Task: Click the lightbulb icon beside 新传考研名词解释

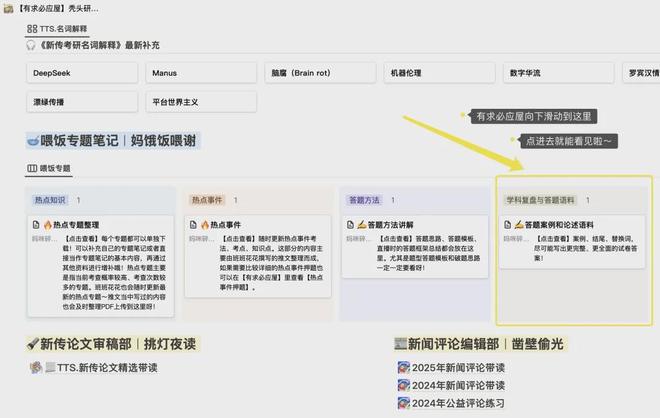Action: (x=31, y=45)
